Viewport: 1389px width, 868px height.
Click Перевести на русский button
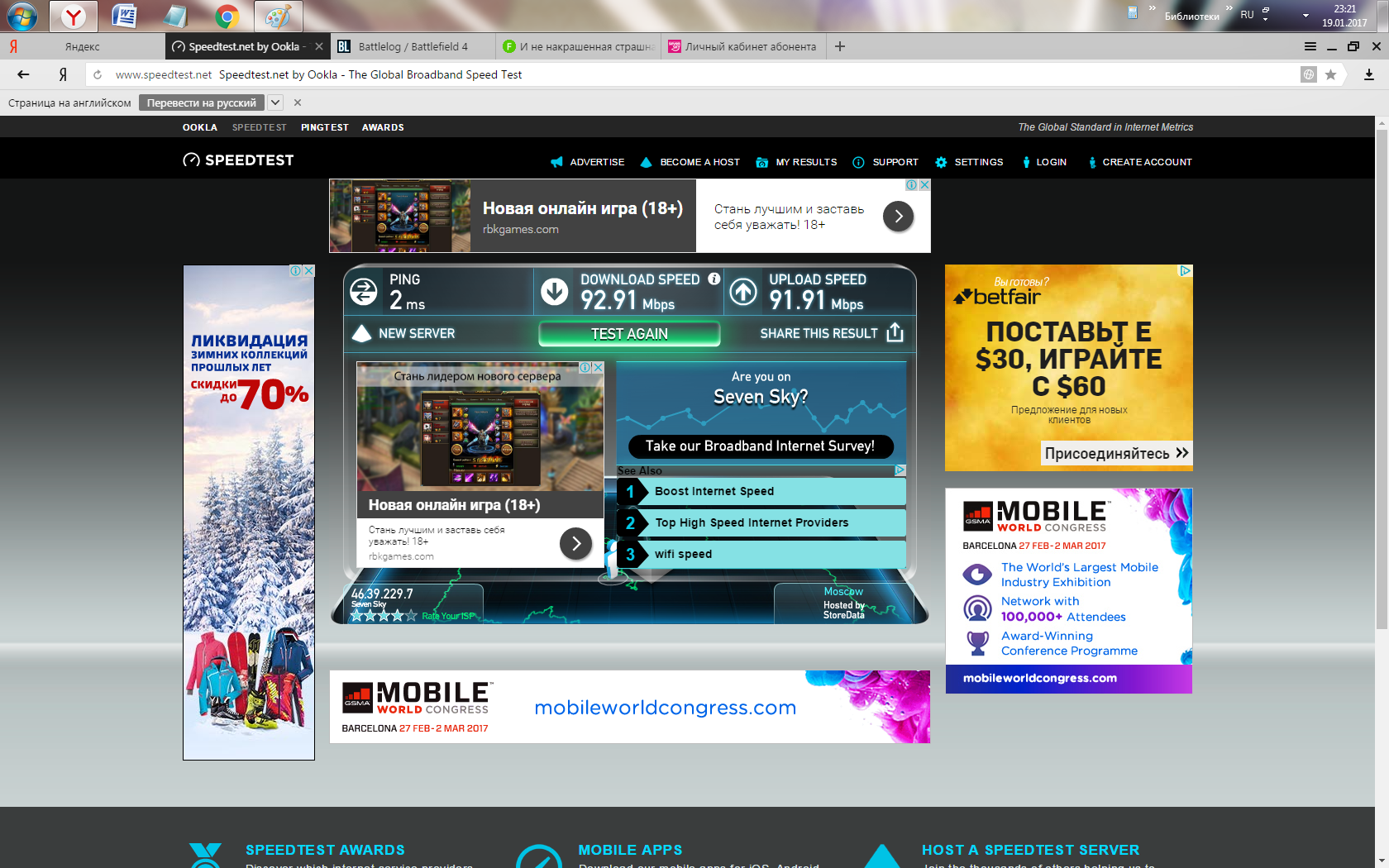pyautogui.click(x=202, y=103)
